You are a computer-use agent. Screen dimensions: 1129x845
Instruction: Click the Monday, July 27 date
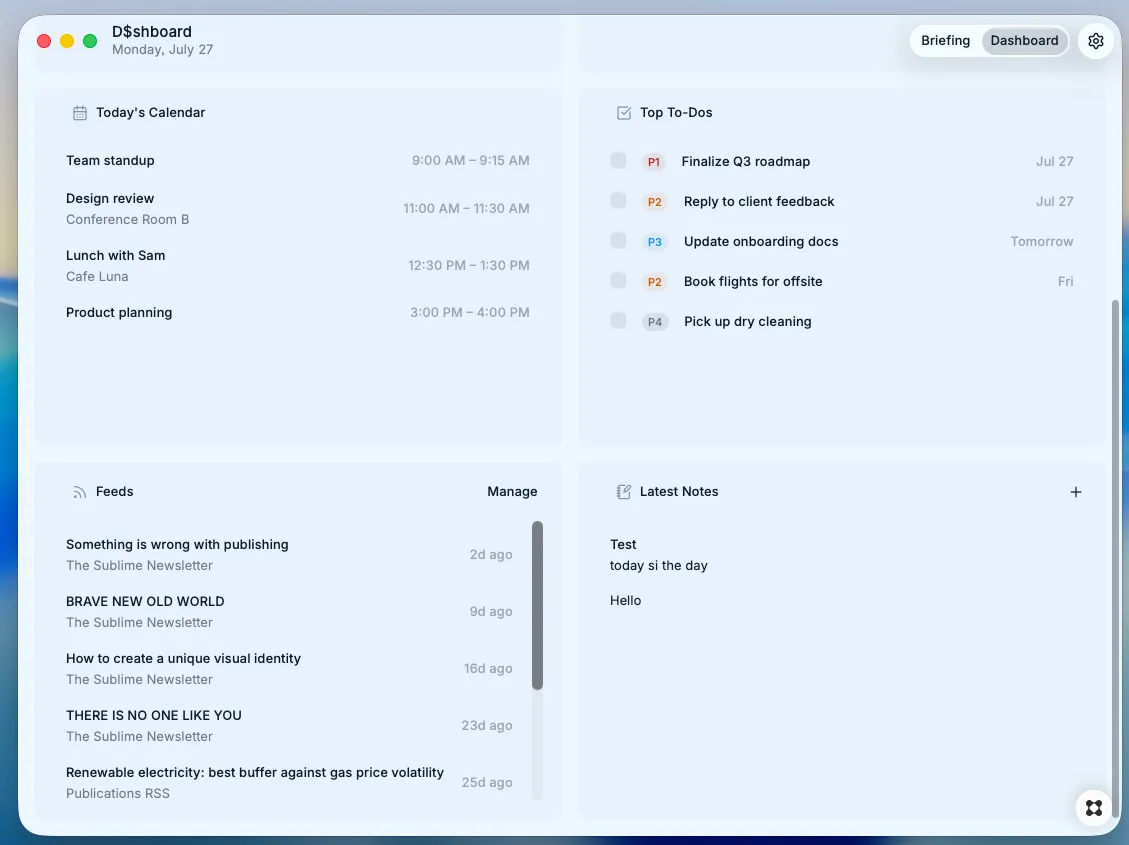tap(163, 50)
